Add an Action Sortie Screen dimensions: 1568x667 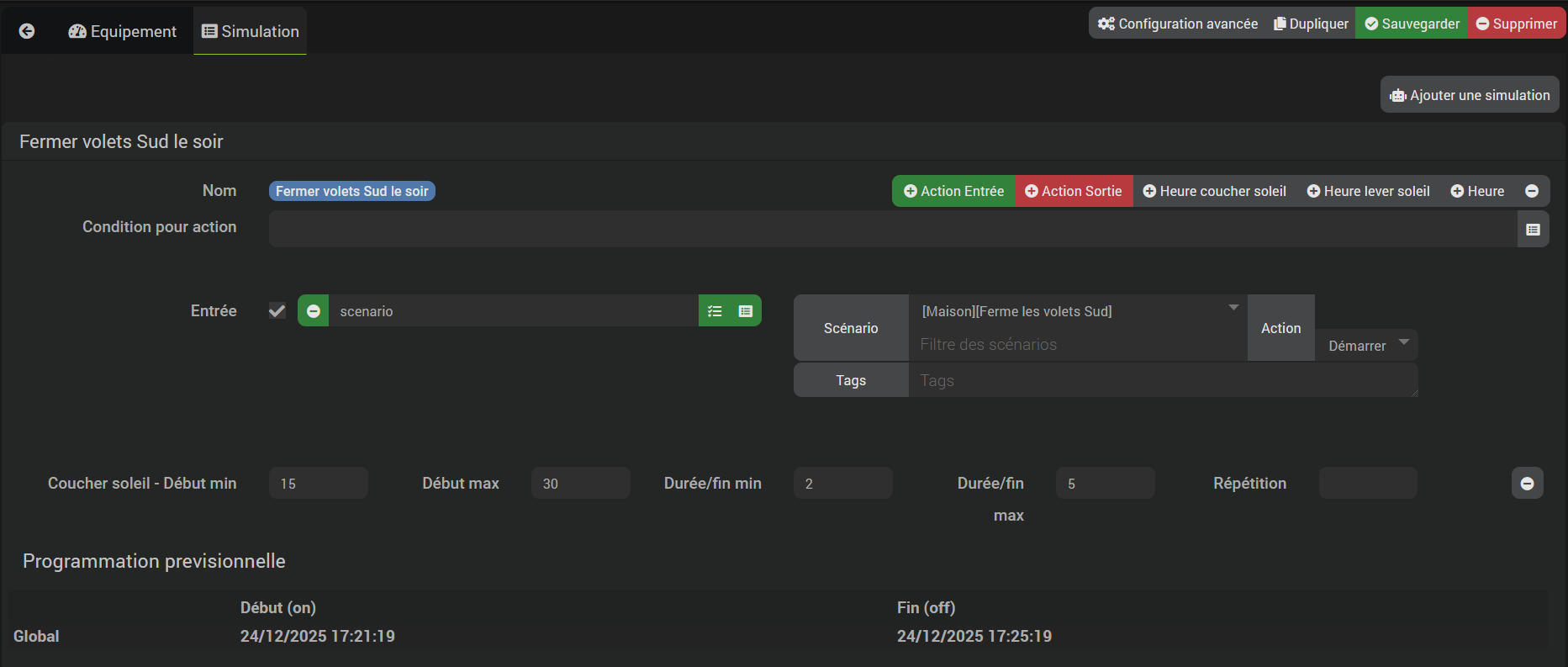pyautogui.click(x=1074, y=191)
